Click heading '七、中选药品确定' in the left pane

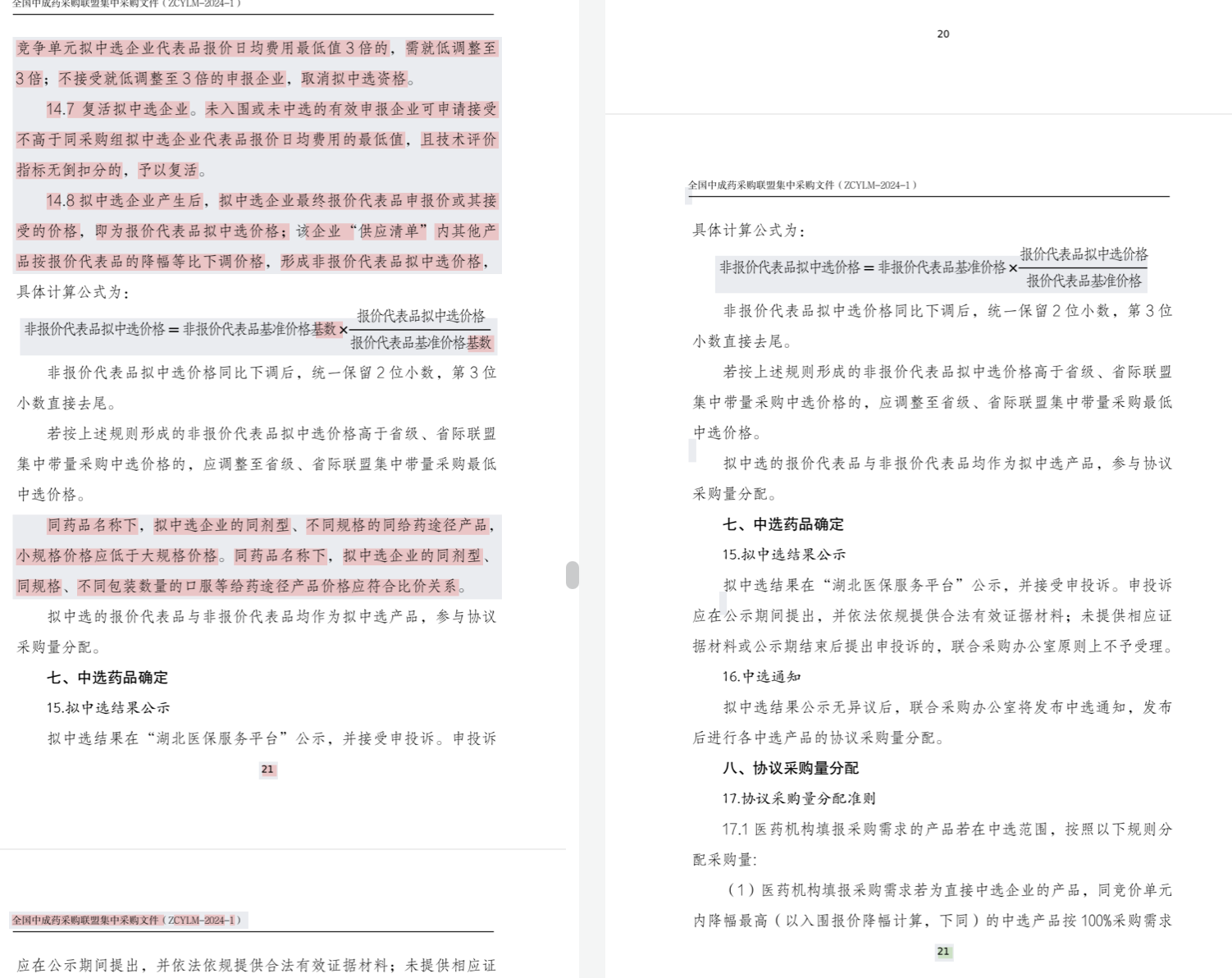point(107,678)
